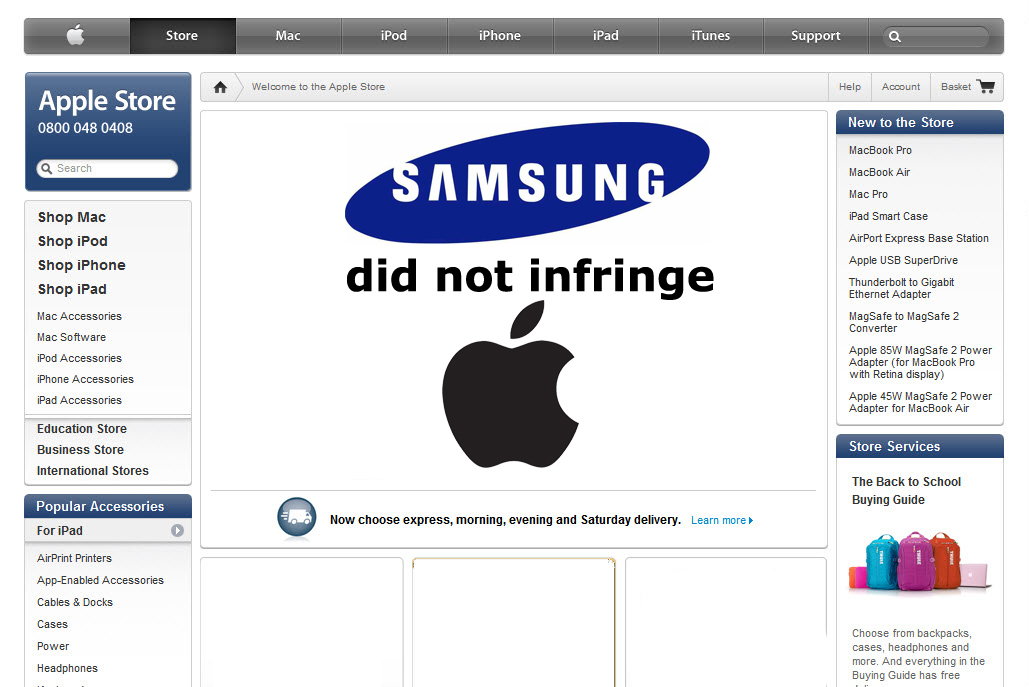Open Thunderbolt to Gigabit Ethernet Adapter
Image resolution: width=1029 pixels, height=687 pixels.
(901, 288)
